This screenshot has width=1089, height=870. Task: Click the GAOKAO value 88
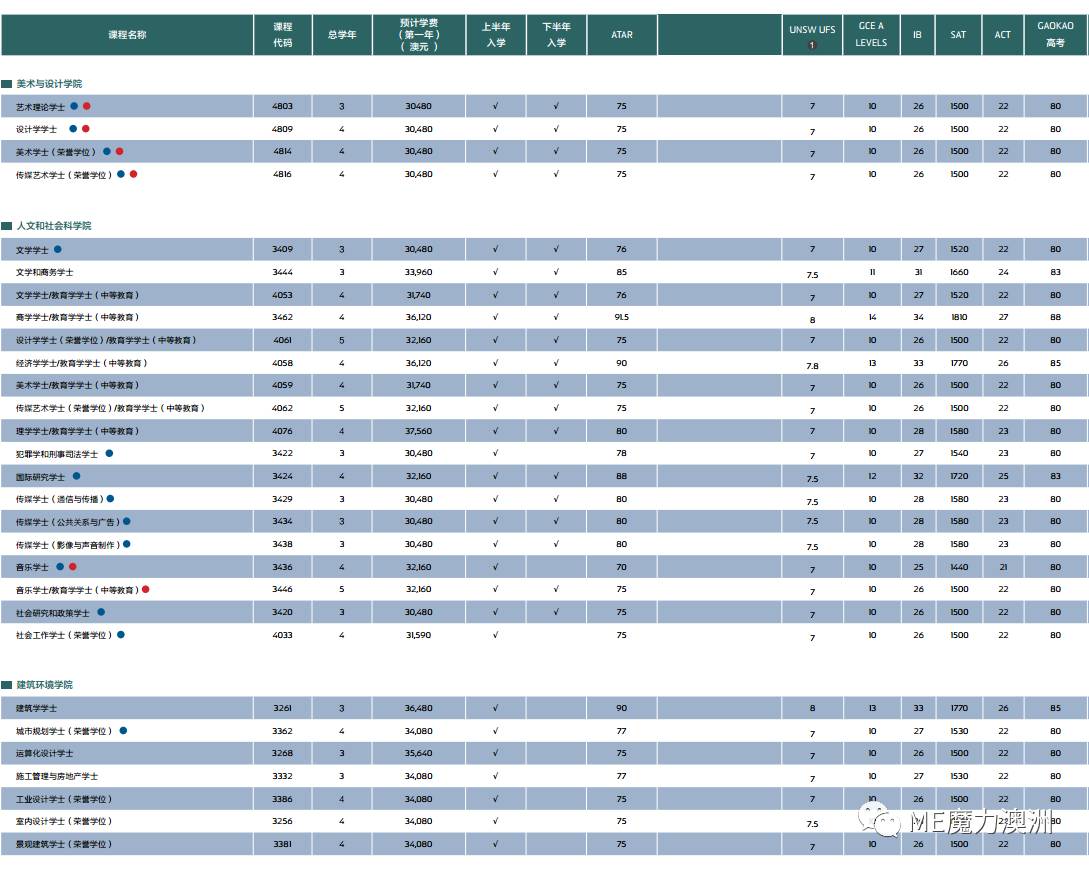(x=1056, y=317)
